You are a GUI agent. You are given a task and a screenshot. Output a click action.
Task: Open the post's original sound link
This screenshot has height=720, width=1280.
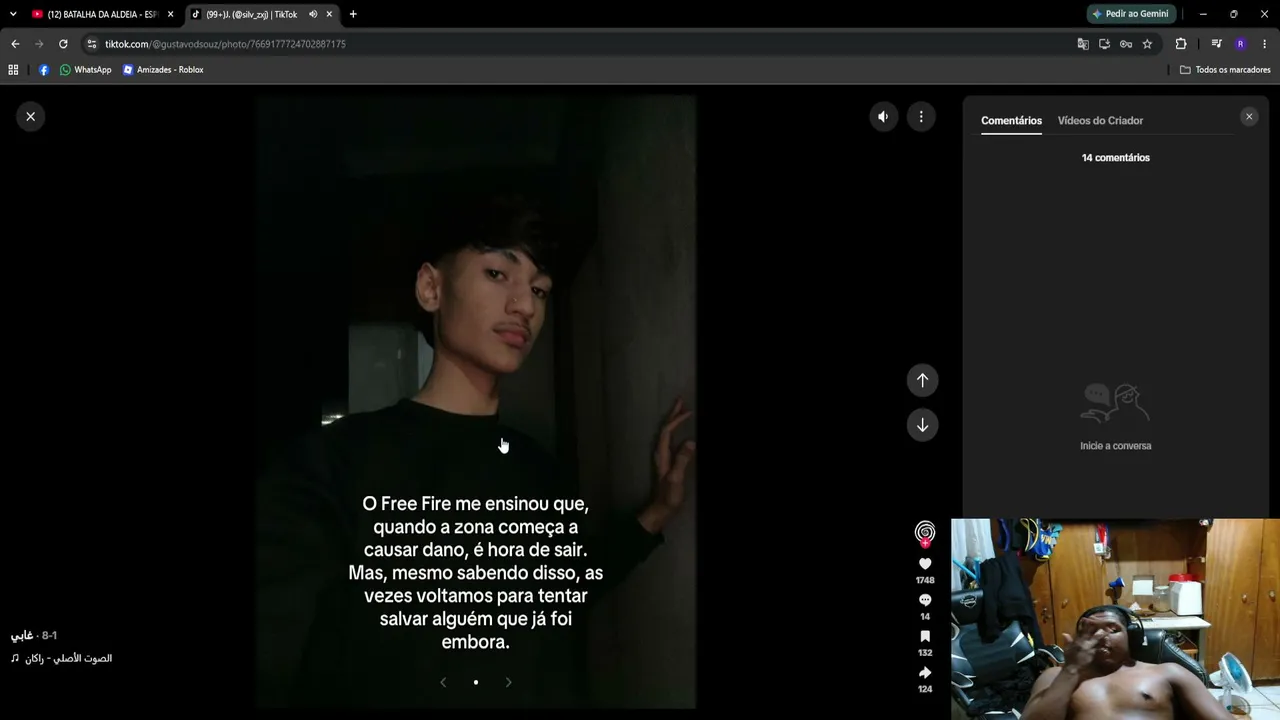[62, 658]
